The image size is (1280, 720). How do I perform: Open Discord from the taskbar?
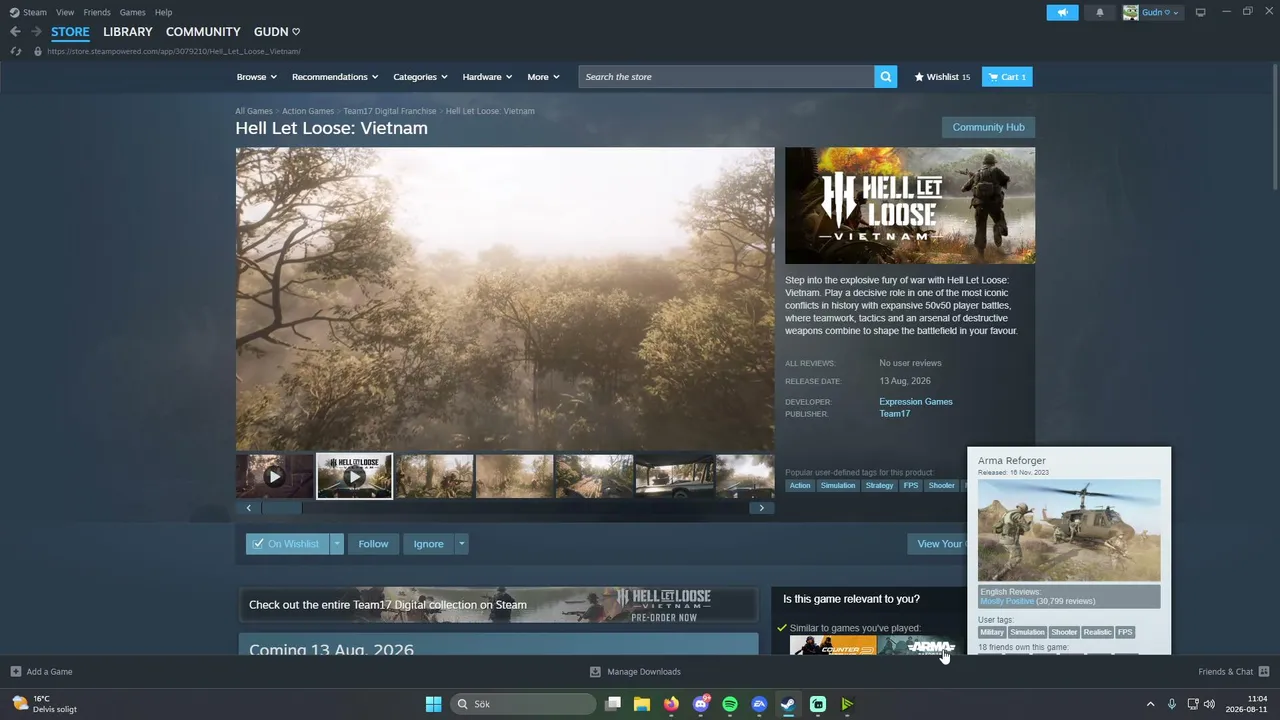701,704
